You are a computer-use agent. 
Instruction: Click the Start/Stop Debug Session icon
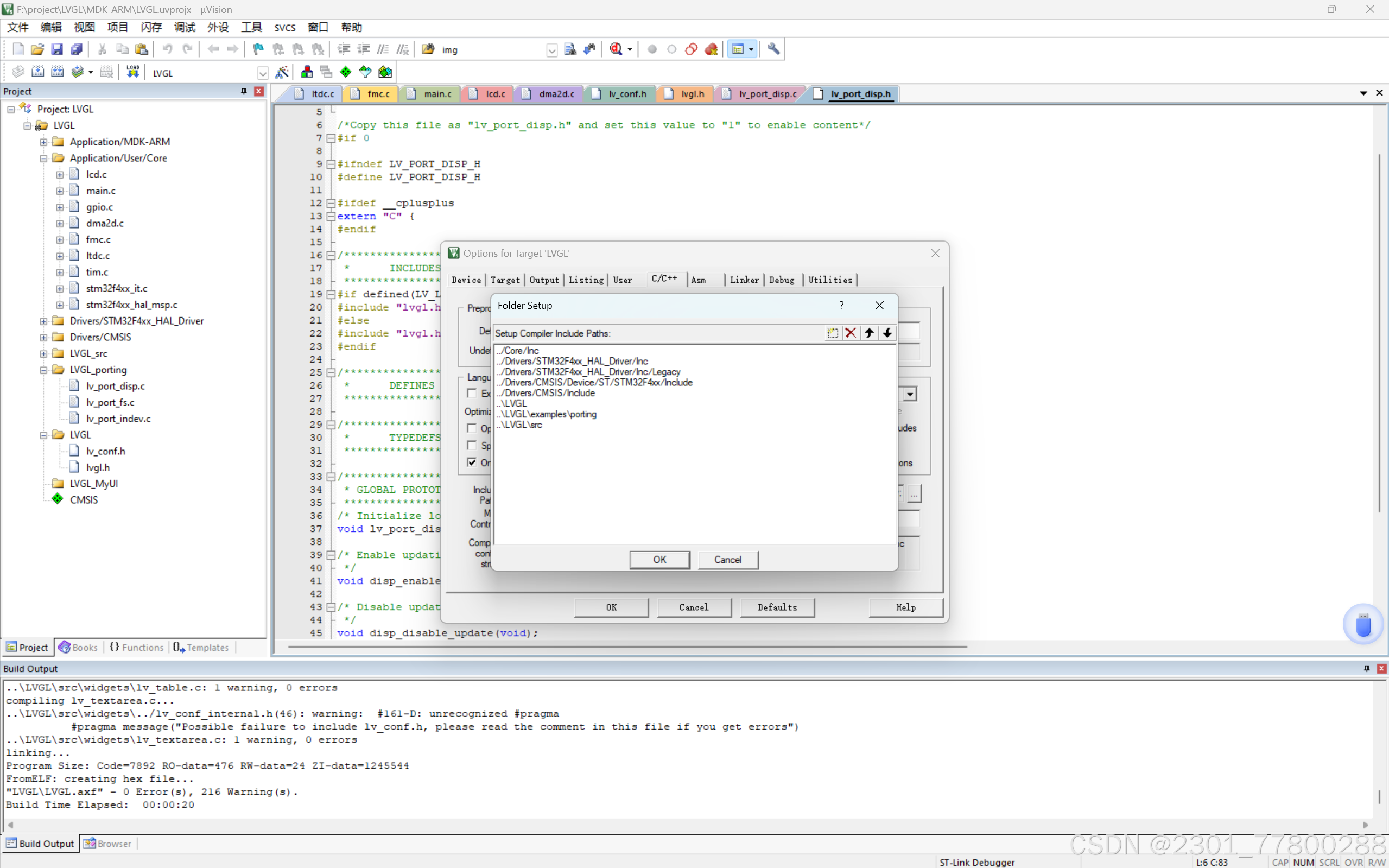pos(616,49)
